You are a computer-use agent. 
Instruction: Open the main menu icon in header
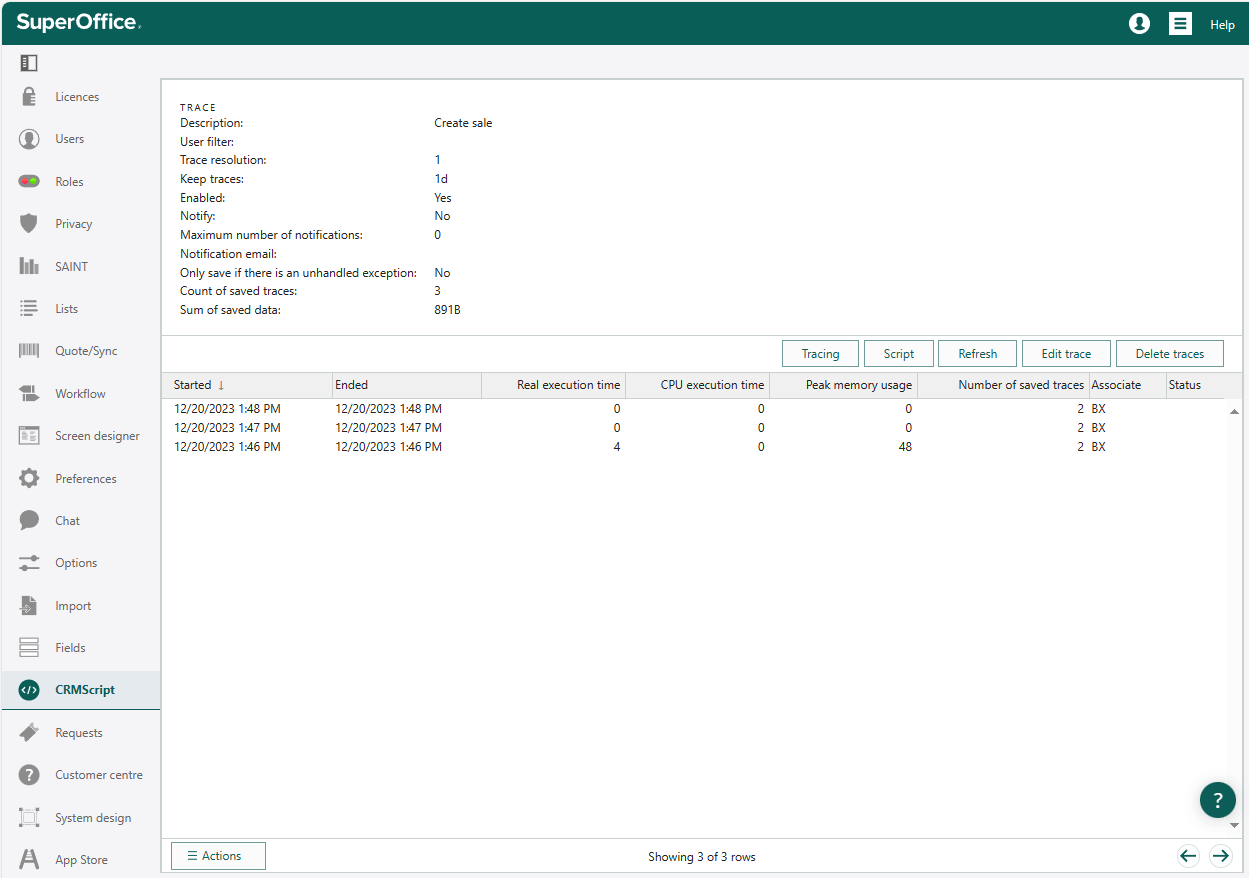1180,24
